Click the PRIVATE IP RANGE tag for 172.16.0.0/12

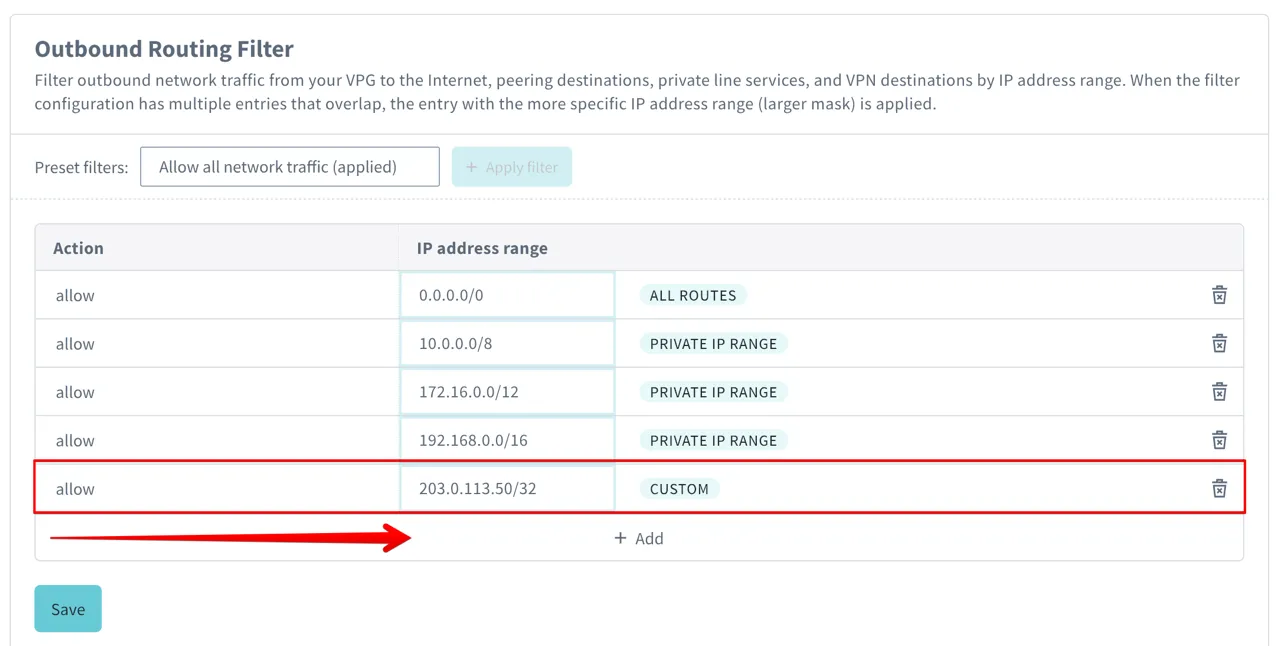[713, 392]
